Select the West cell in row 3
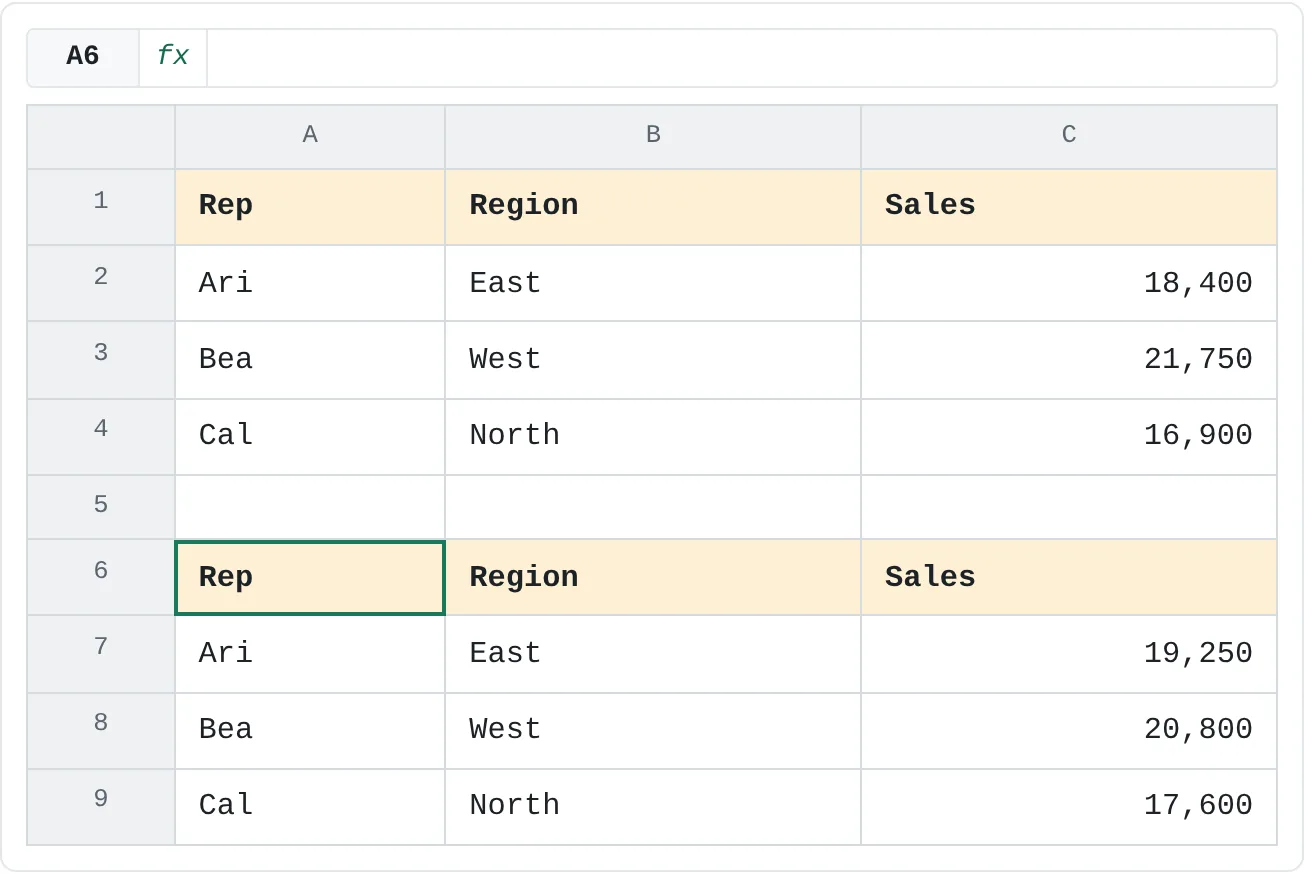Image resolution: width=1304 pixels, height=874 pixels. click(653, 360)
